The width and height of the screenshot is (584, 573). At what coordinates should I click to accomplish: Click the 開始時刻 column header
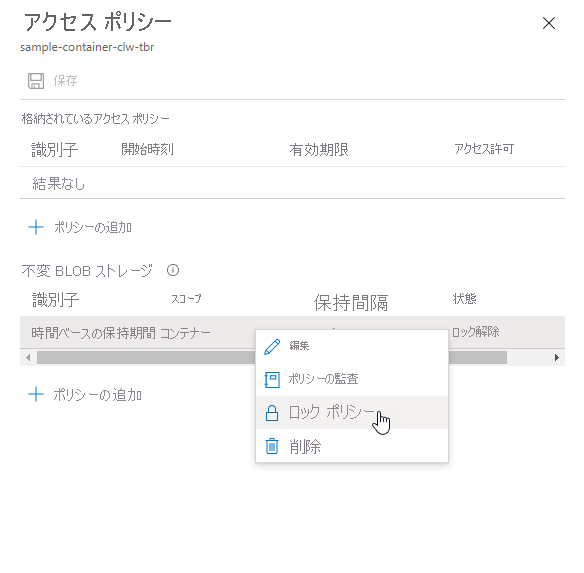click(147, 149)
